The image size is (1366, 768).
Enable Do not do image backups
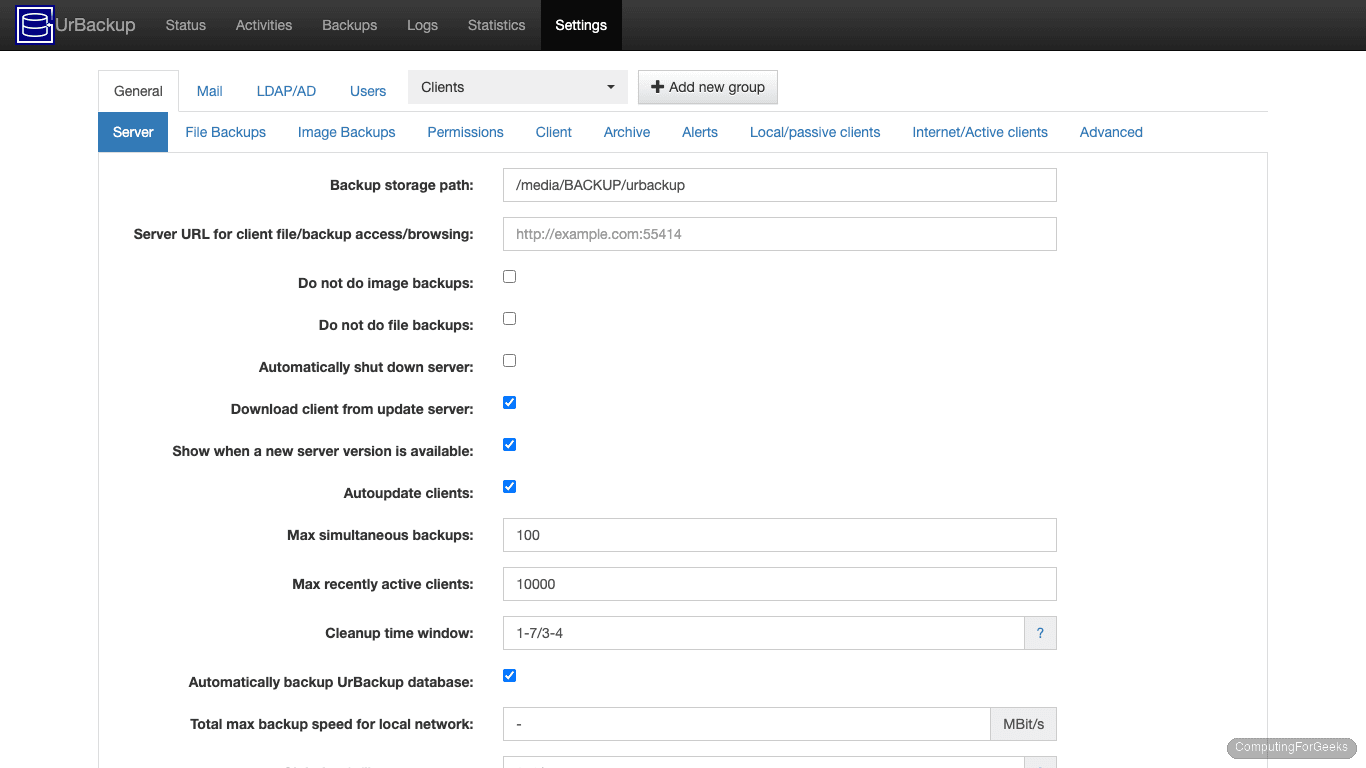point(509,276)
